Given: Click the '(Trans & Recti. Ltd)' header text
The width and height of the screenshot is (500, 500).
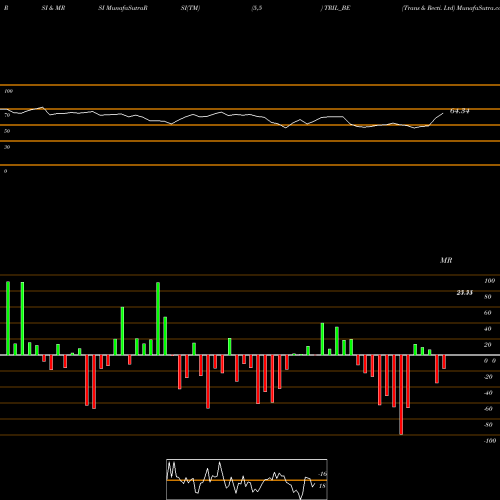Looking at the screenshot, I should (428, 8).
